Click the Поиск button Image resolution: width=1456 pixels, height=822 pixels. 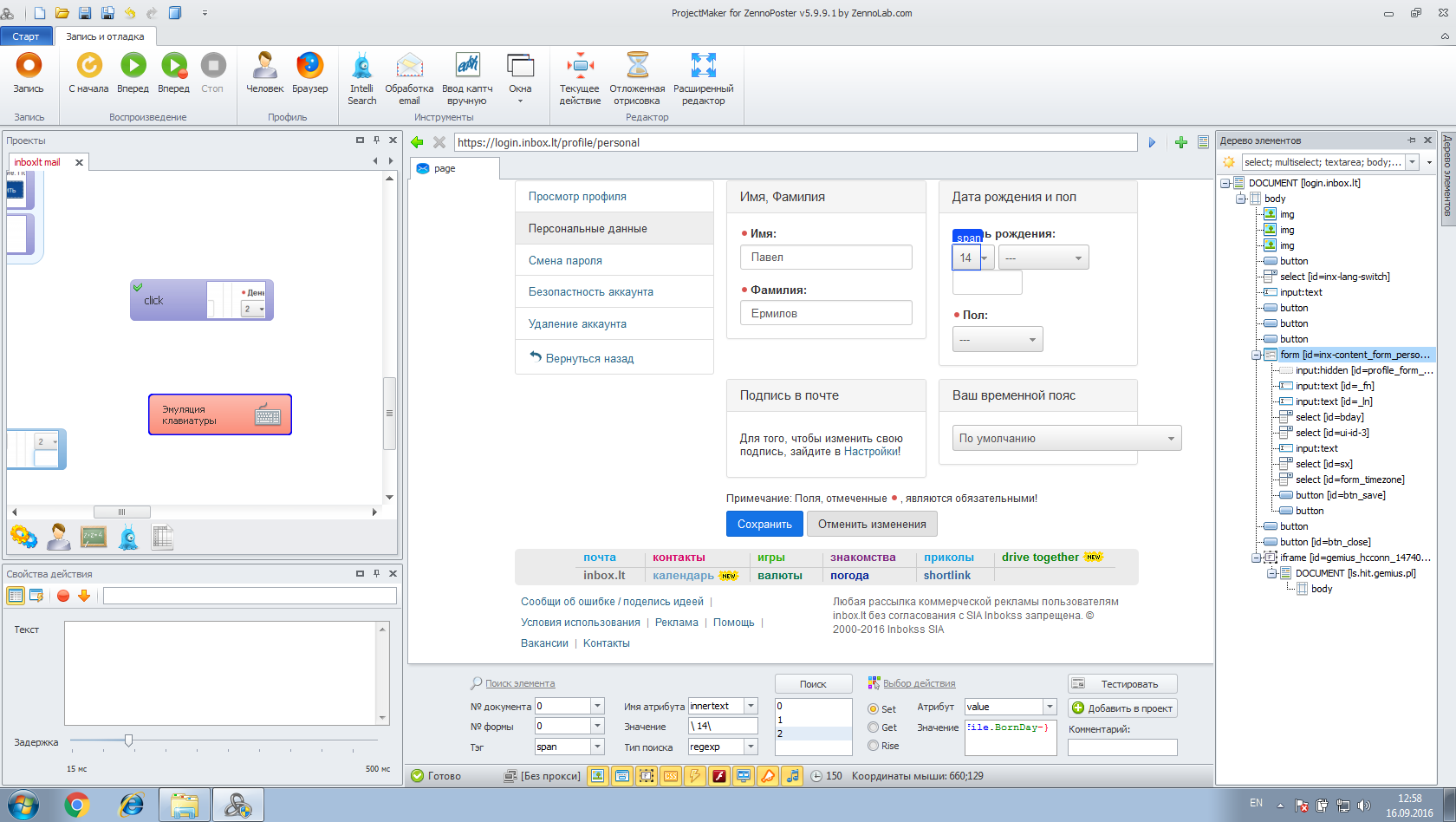pos(813,684)
